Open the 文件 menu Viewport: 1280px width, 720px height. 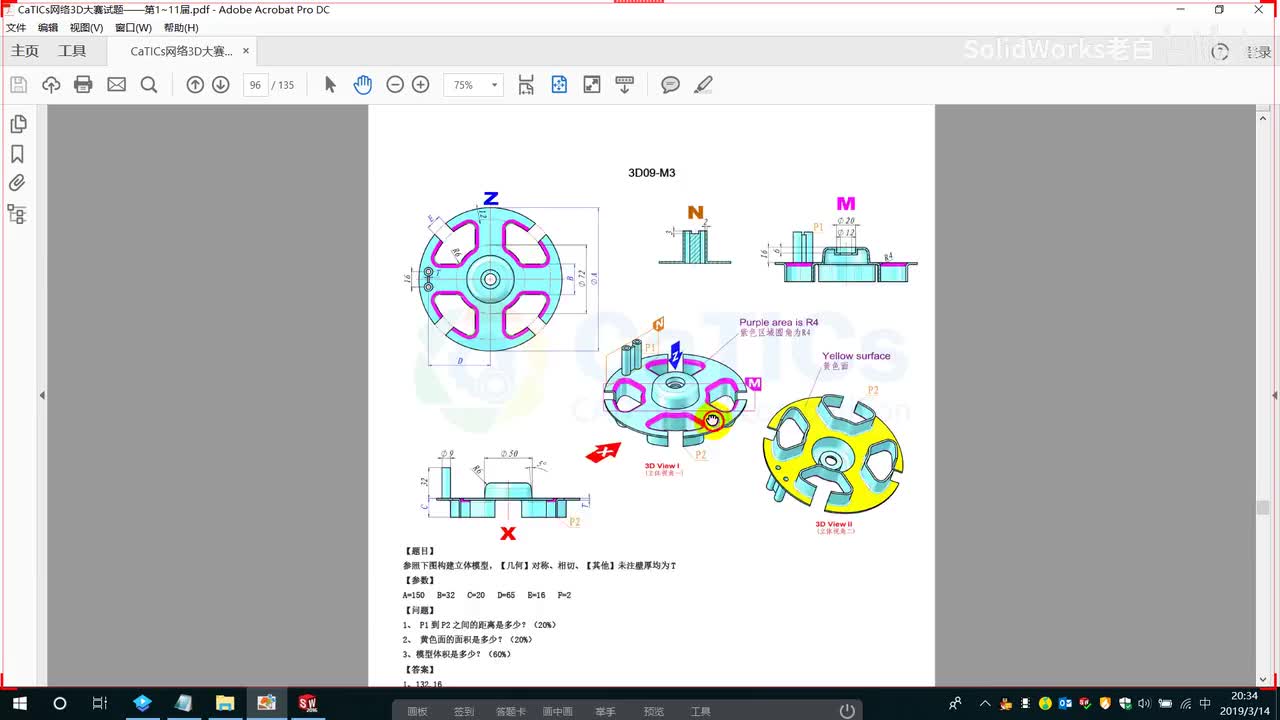tap(16, 28)
